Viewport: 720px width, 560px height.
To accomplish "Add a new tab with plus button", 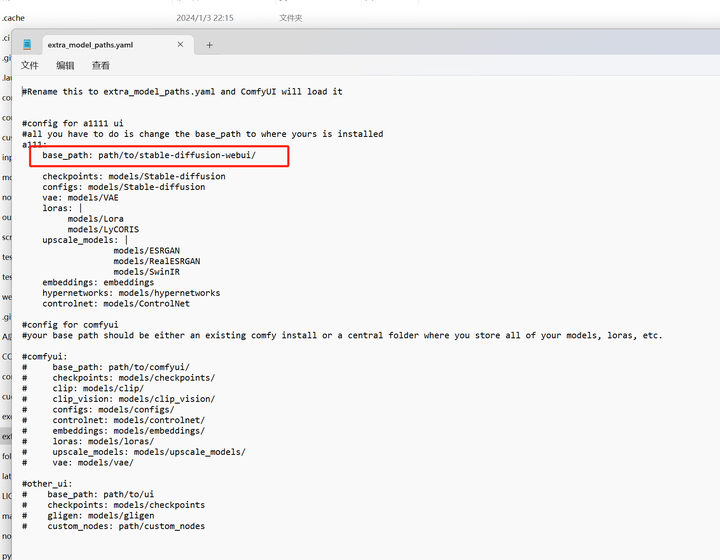I will 209,45.
